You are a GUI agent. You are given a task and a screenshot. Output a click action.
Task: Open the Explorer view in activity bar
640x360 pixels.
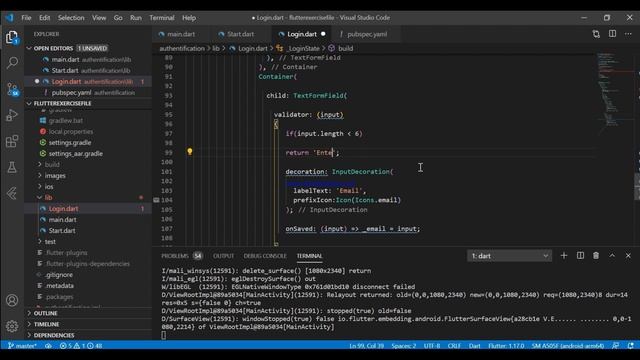[12, 38]
